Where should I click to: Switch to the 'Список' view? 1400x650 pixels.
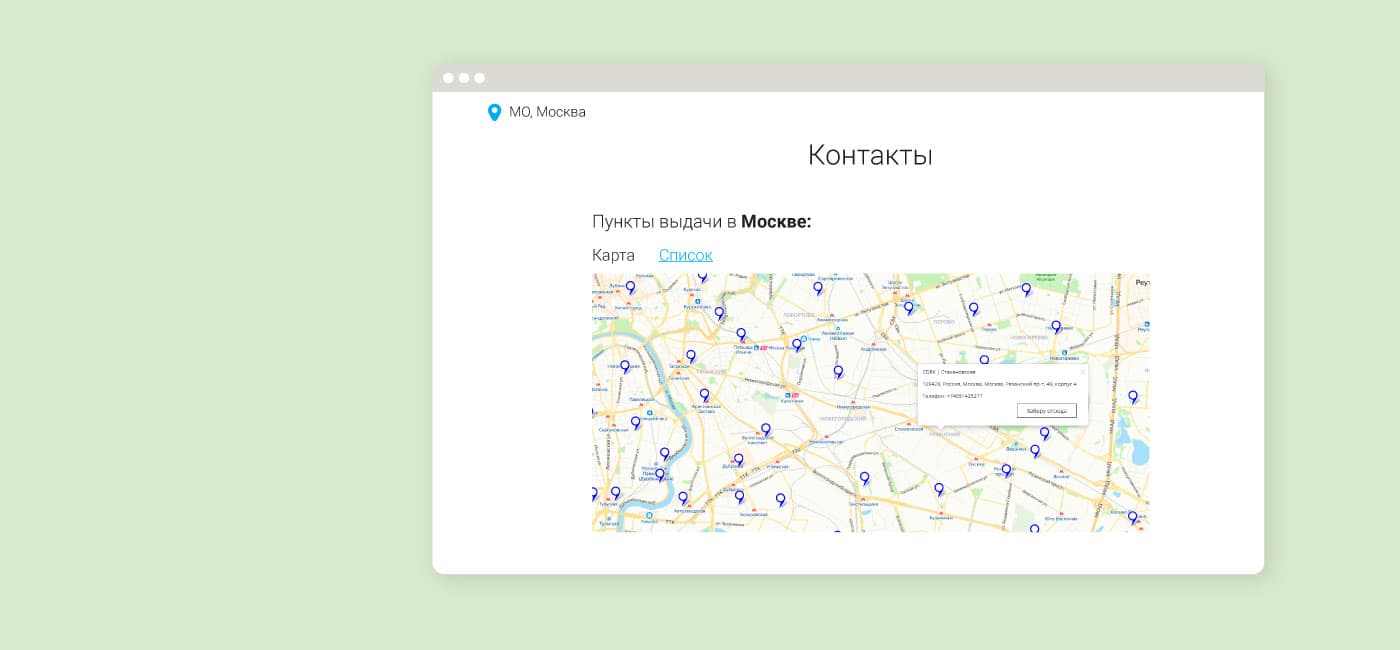(x=686, y=255)
